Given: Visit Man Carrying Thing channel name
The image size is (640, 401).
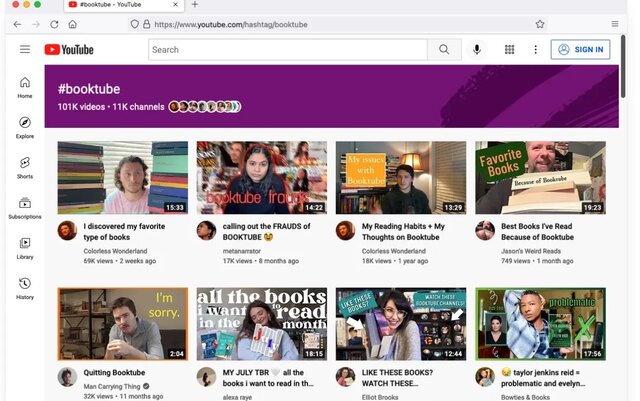Looking at the screenshot, I should point(112,386).
